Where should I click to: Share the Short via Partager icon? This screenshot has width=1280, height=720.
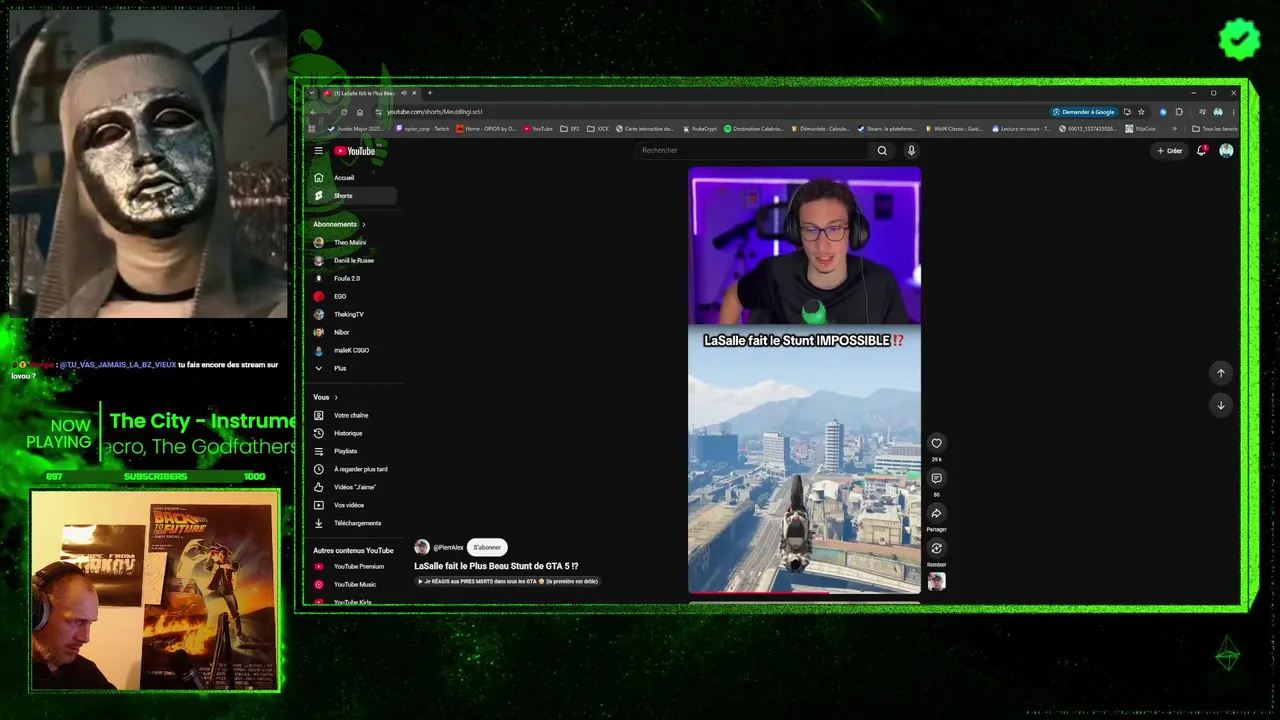(936, 513)
